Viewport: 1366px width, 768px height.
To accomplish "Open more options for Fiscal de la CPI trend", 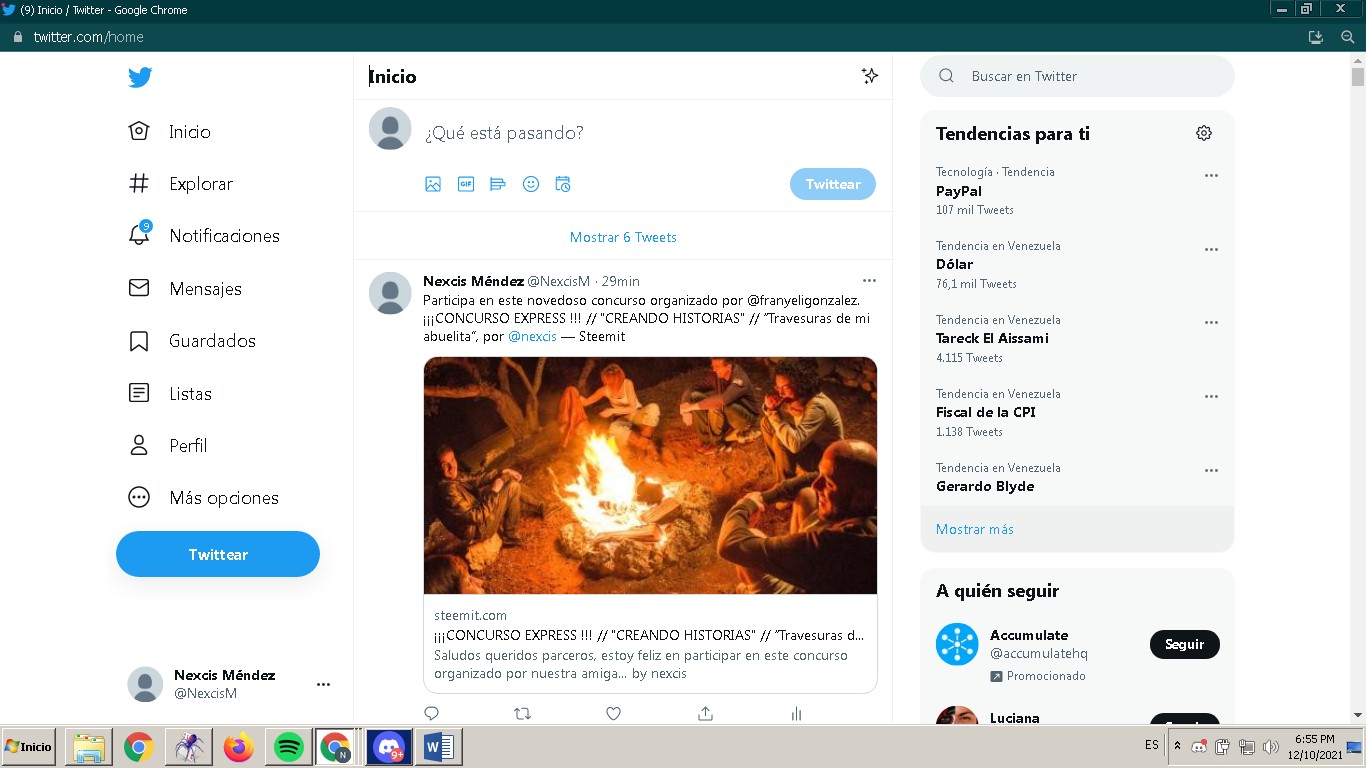I will pyautogui.click(x=1211, y=398).
